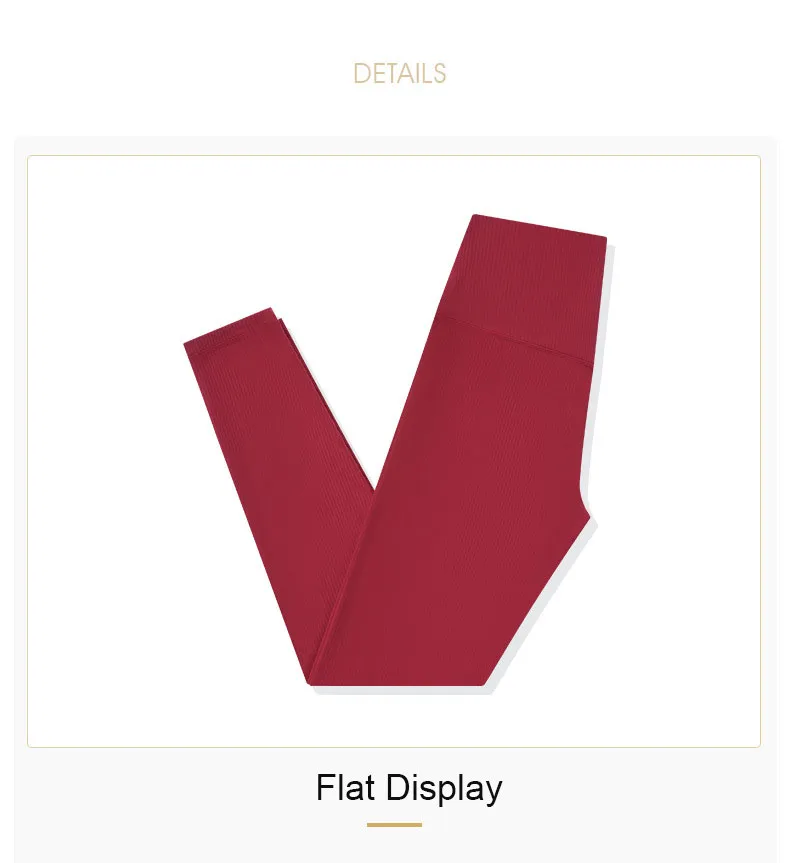Click the top gold border of image frame
This screenshot has height=863, width=790.
click(394, 156)
